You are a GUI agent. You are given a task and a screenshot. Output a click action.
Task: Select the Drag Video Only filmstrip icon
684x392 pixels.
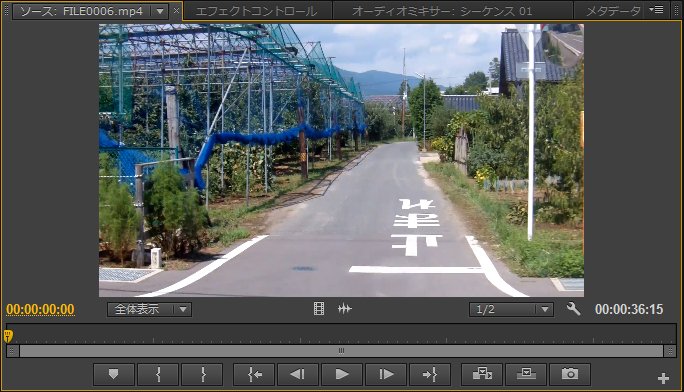pos(319,309)
